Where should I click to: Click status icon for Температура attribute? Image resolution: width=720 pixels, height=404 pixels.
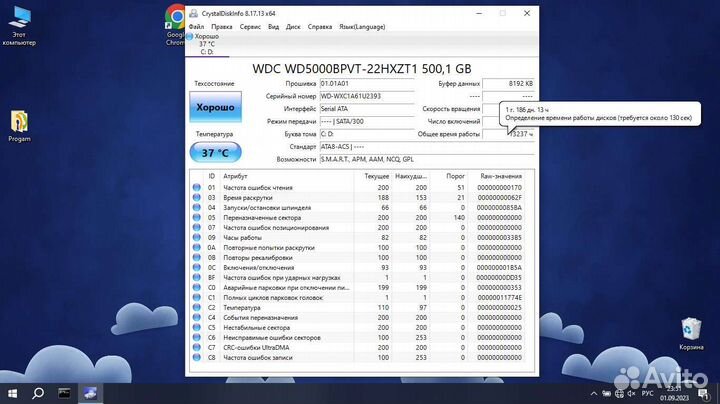tap(197, 308)
